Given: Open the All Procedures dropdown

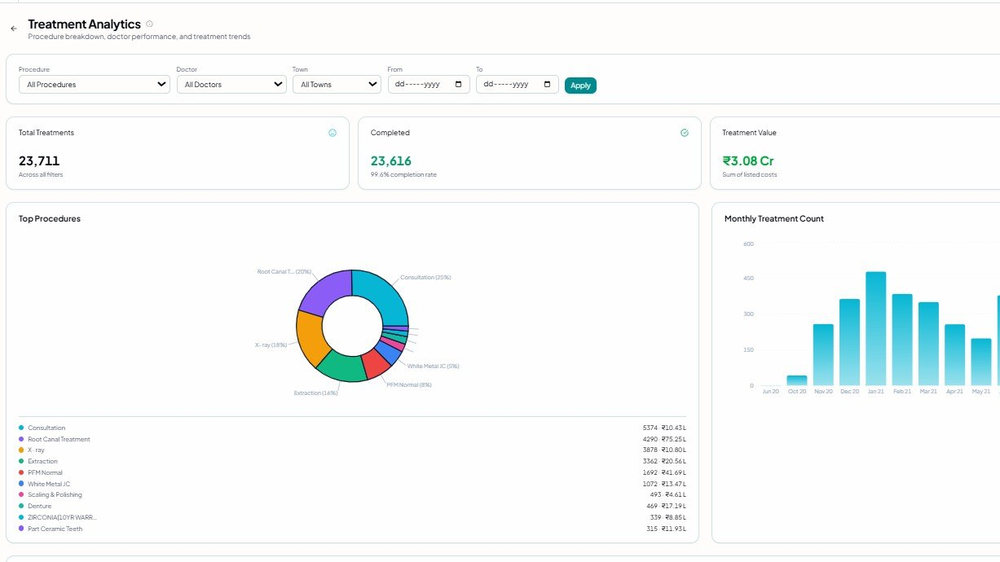Looking at the screenshot, I should [x=94, y=84].
